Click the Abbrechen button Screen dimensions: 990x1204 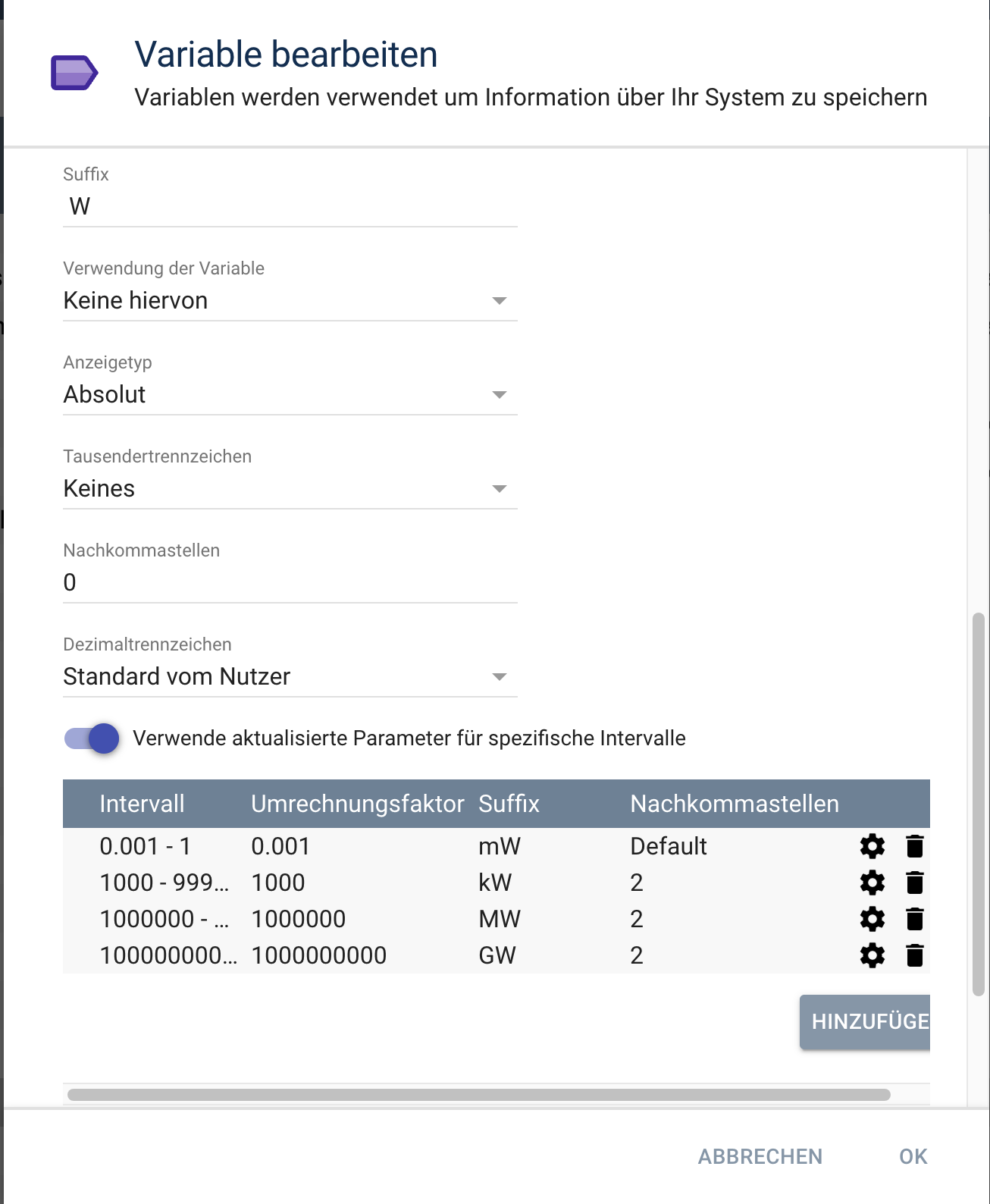coord(760,1156)
